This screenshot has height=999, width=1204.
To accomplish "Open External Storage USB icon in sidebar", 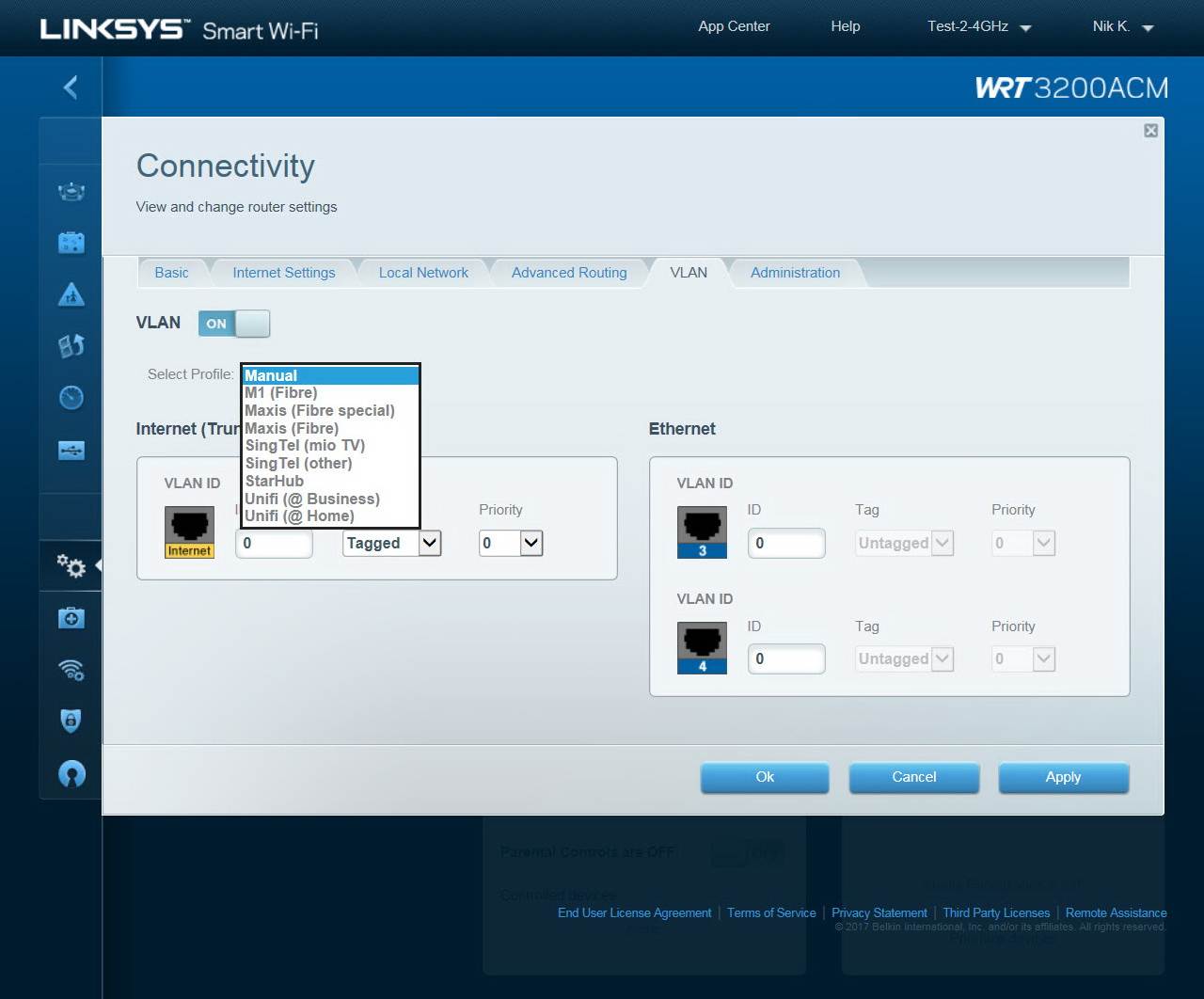I will tap(71, 451).
